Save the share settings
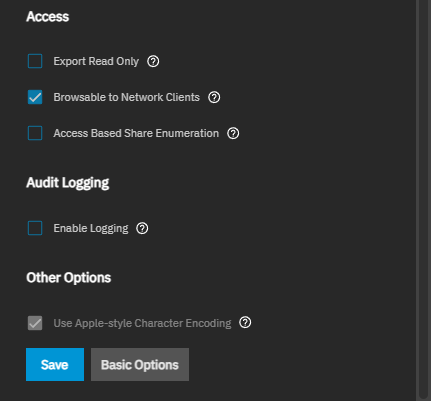431x401 pixels. [x=55, y=365]
